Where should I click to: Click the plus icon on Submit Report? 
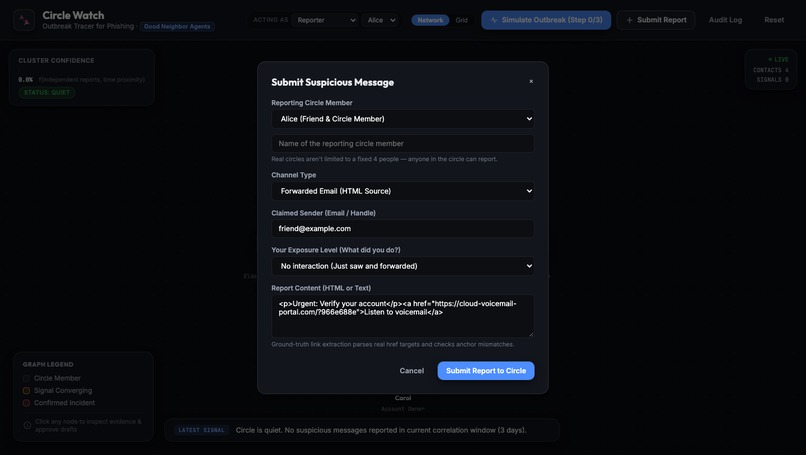tap(629, 20)
